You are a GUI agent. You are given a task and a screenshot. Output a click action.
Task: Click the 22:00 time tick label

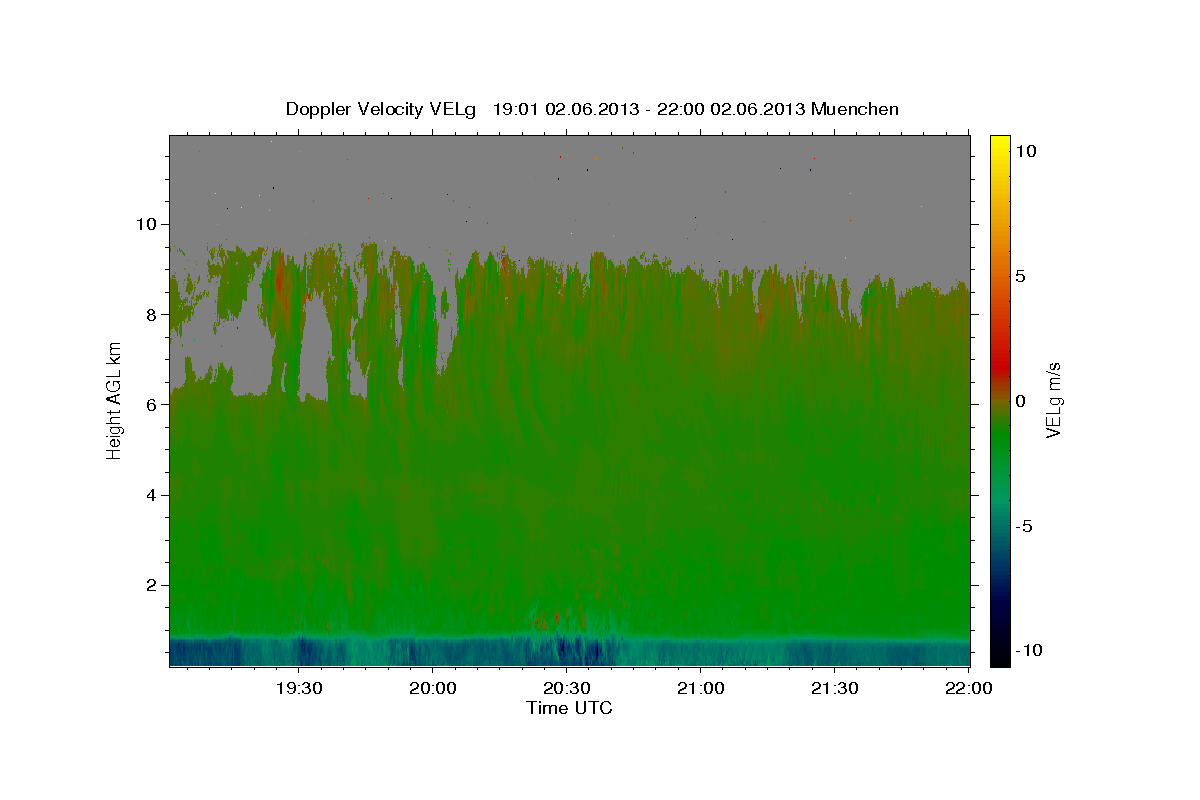pyautogui.click(x=969, y=689)
